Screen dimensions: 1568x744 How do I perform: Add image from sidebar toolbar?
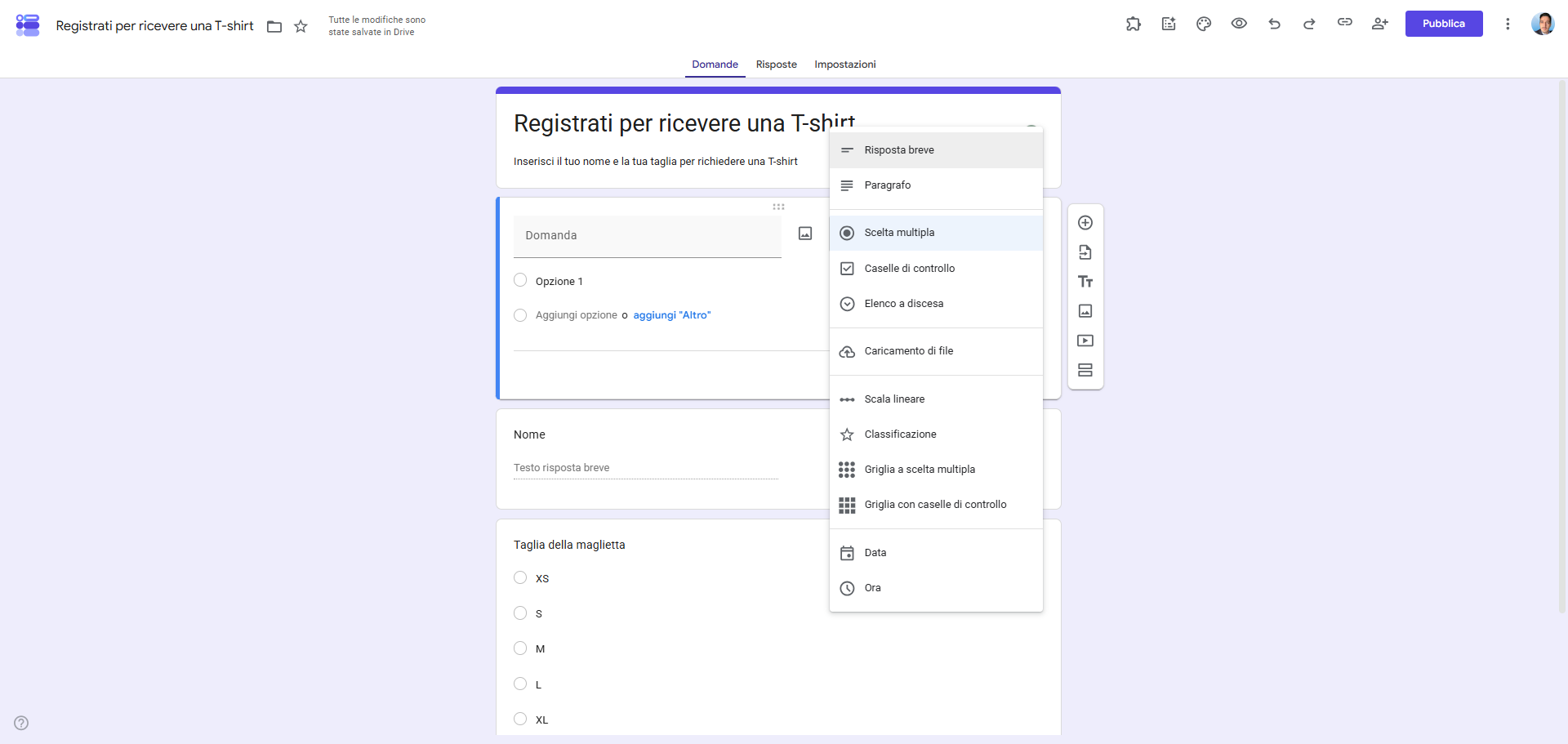1085,311
